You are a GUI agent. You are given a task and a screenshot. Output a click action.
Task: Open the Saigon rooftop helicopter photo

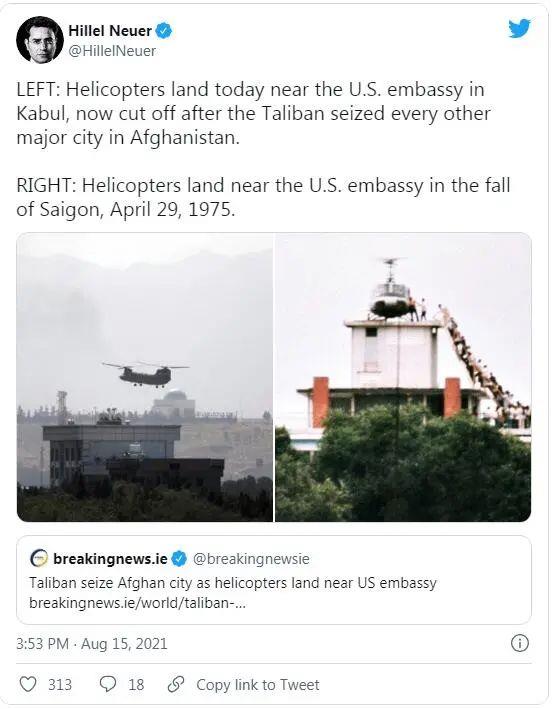[x=403, y=377]
